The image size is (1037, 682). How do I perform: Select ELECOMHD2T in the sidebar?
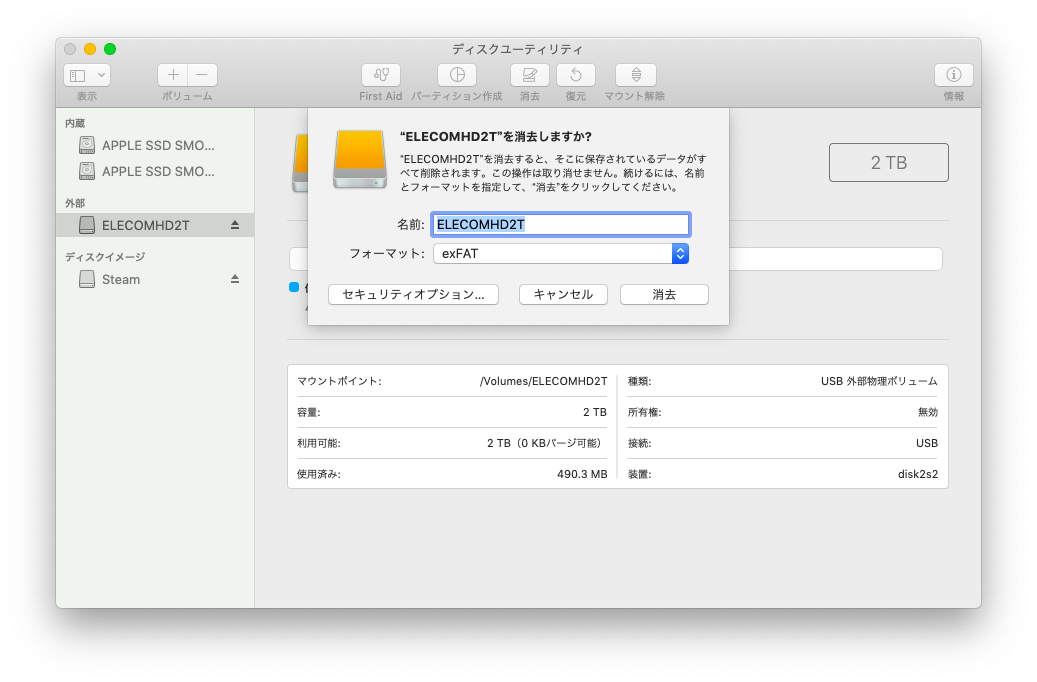click(x=145, y=225)
